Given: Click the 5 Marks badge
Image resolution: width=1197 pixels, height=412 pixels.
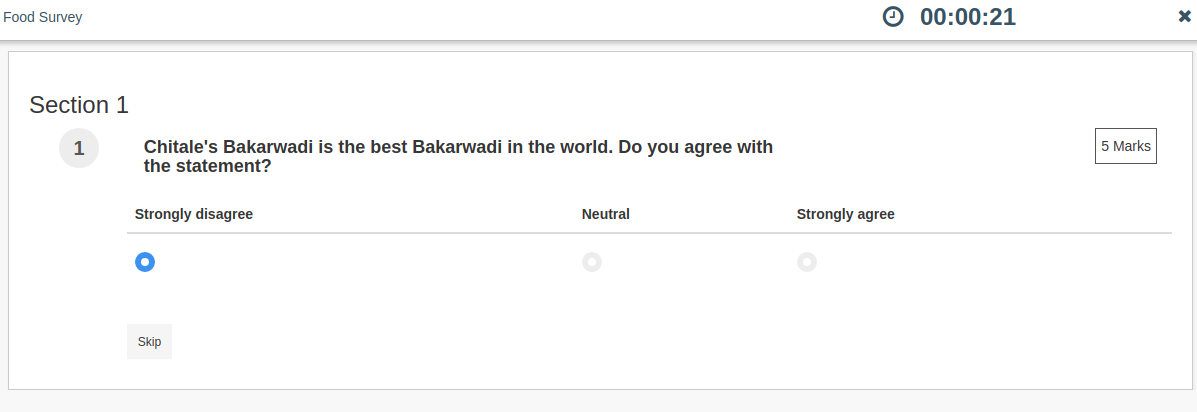Looking at the screenshot, I should coord(1125,146).
